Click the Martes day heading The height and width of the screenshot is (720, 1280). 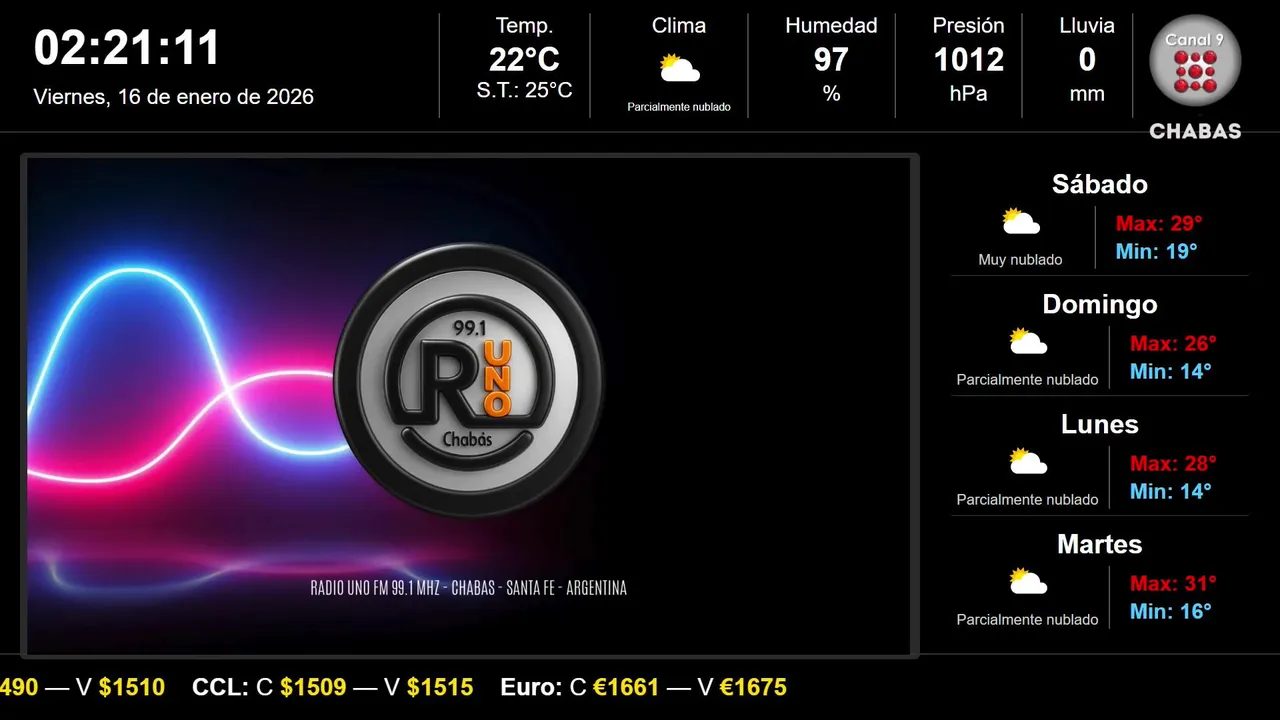pyautogui.click(x=1099, y=544)
